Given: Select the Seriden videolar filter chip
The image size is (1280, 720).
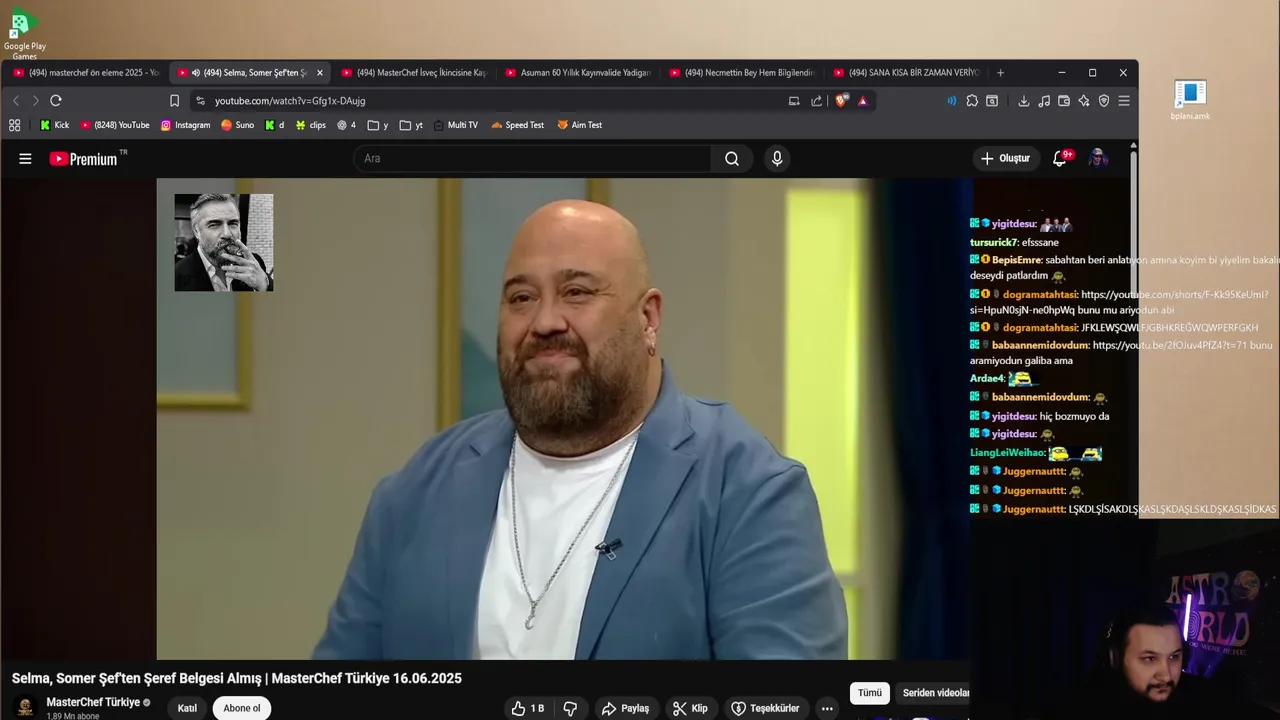Looking at the screenshot, I should [934, 693].
